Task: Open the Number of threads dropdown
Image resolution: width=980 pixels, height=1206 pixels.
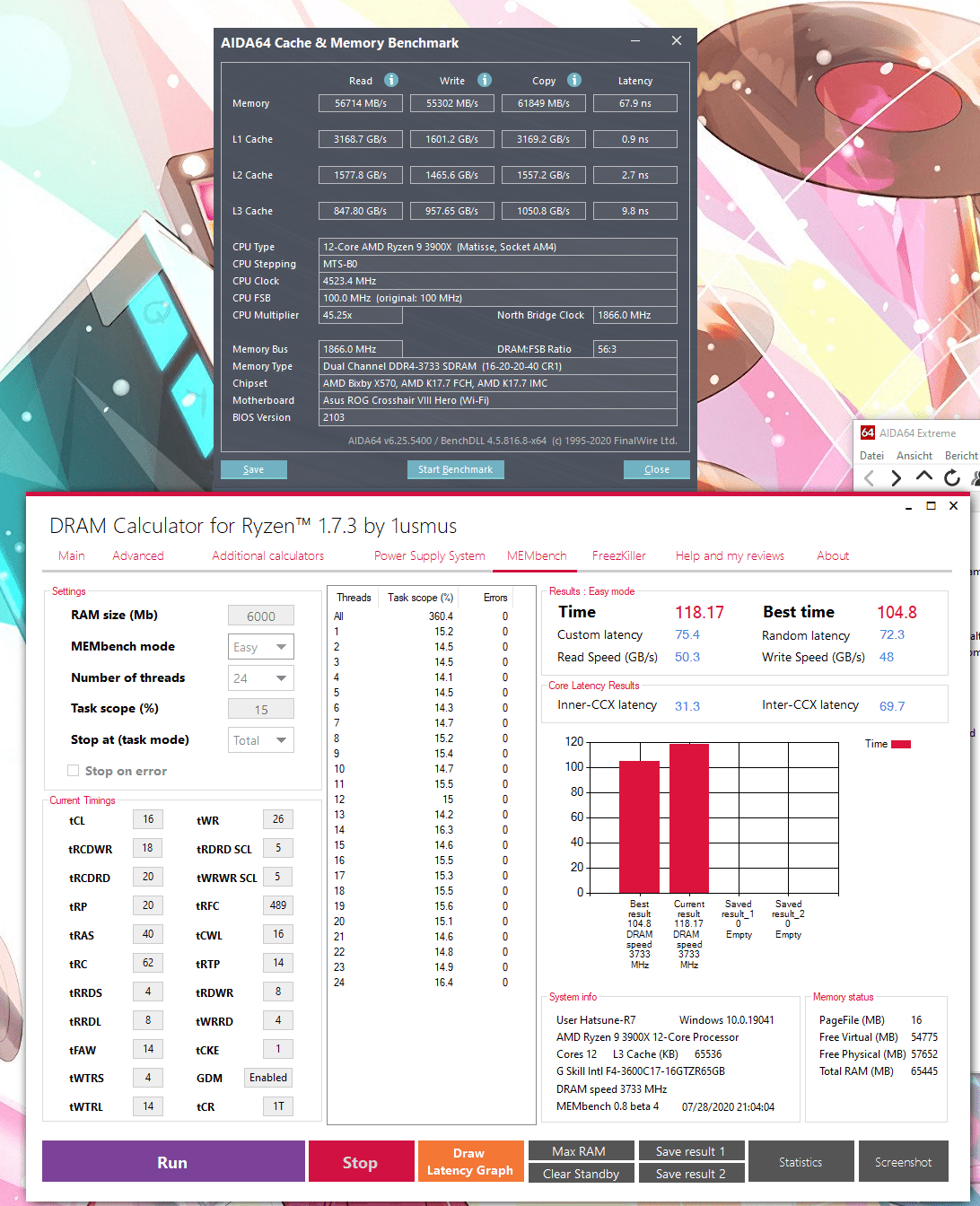Action: point(261,678)
